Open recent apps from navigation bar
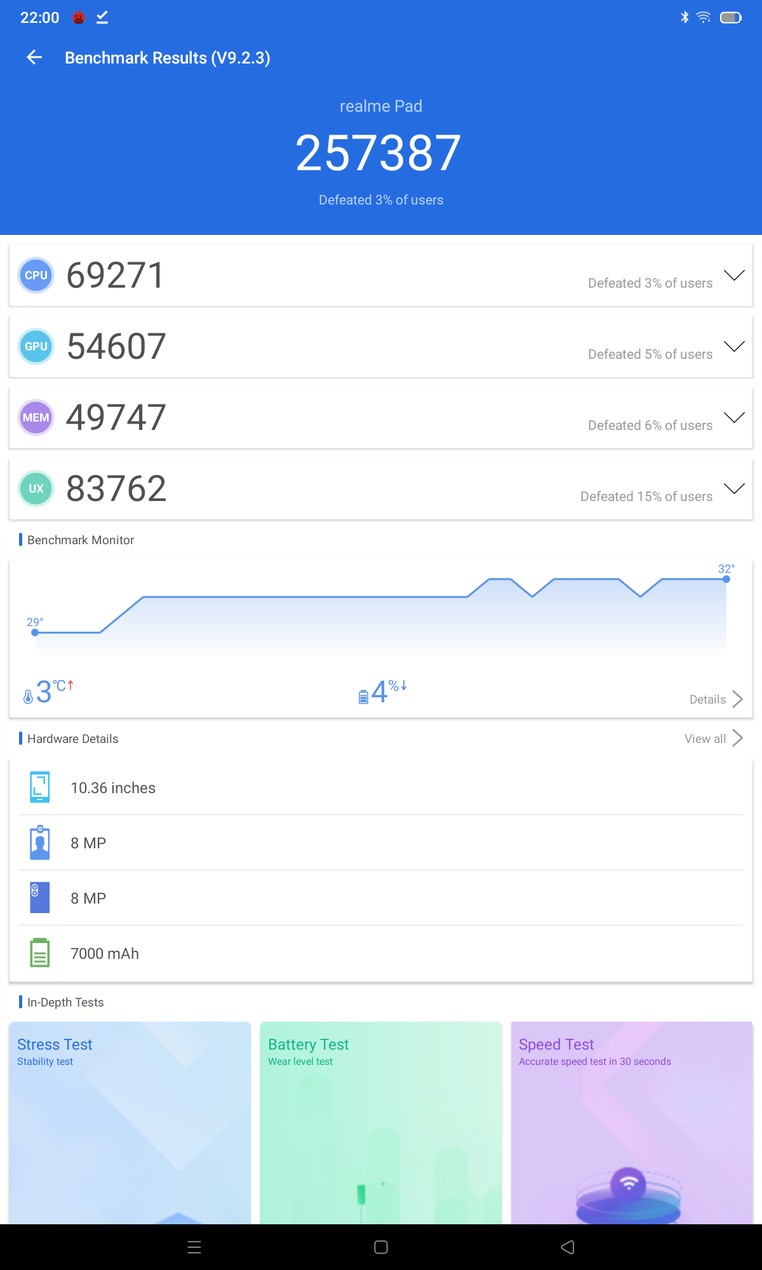The width and height of the screenshot is (762, 1270). coord(194,1247)
